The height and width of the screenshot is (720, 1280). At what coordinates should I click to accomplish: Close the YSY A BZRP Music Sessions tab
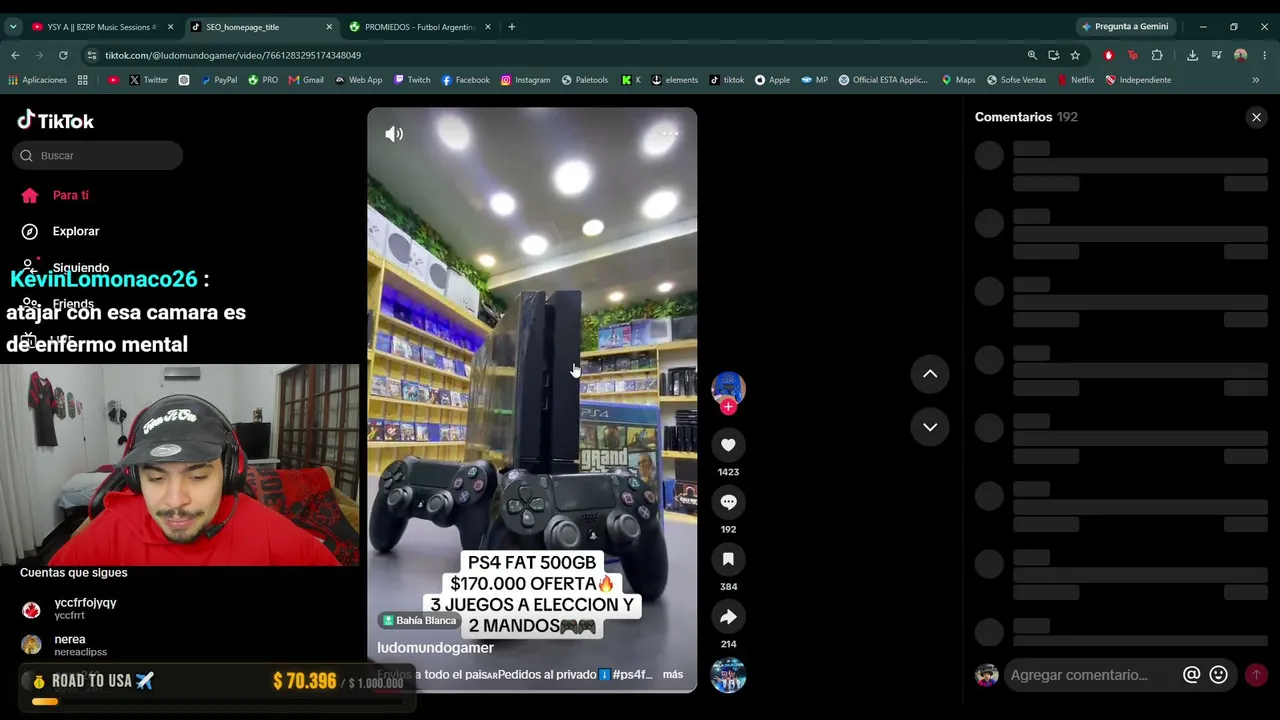(170, 27)
